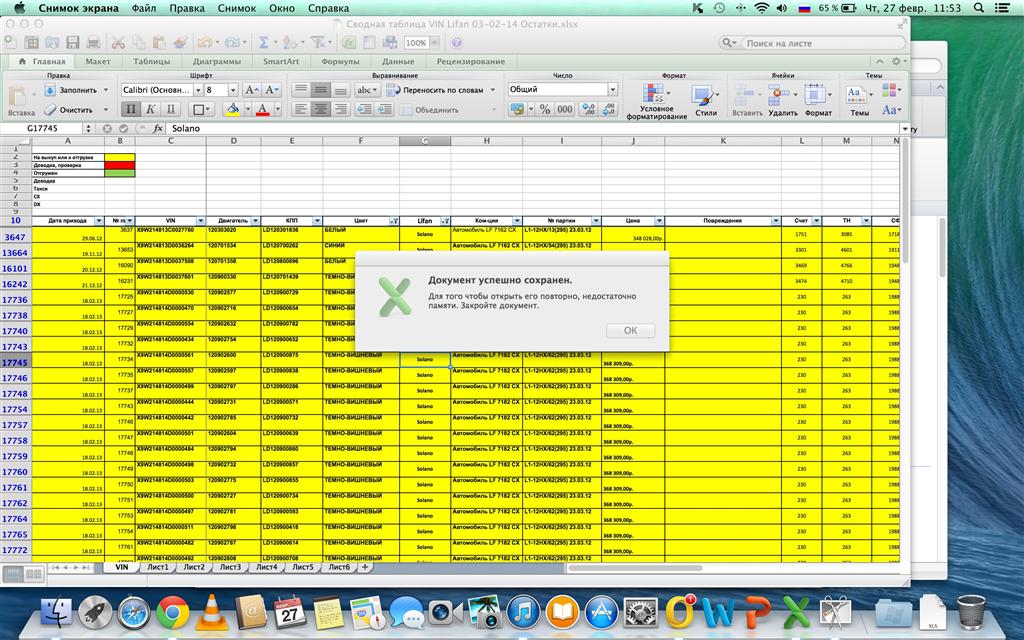The height and width of the screenshot is (640, 1024).
Task: Open Excel Help via purple question icon
Action: tap(456, 42)
